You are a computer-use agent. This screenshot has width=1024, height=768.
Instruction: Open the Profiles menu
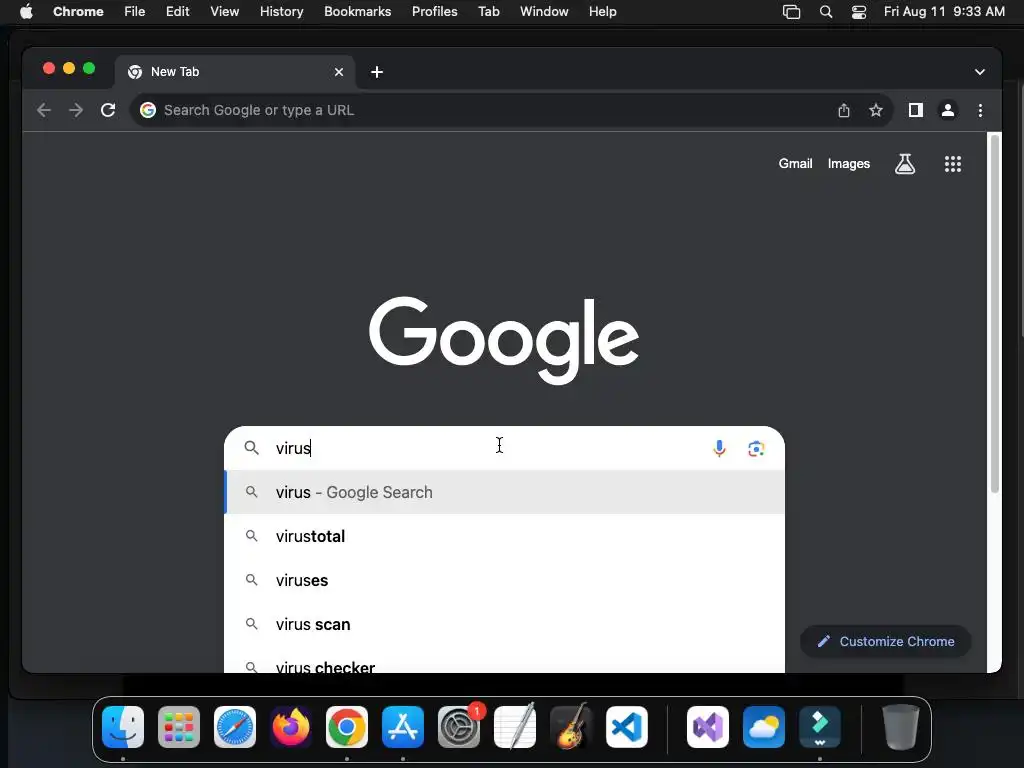[x=434, y=12]
